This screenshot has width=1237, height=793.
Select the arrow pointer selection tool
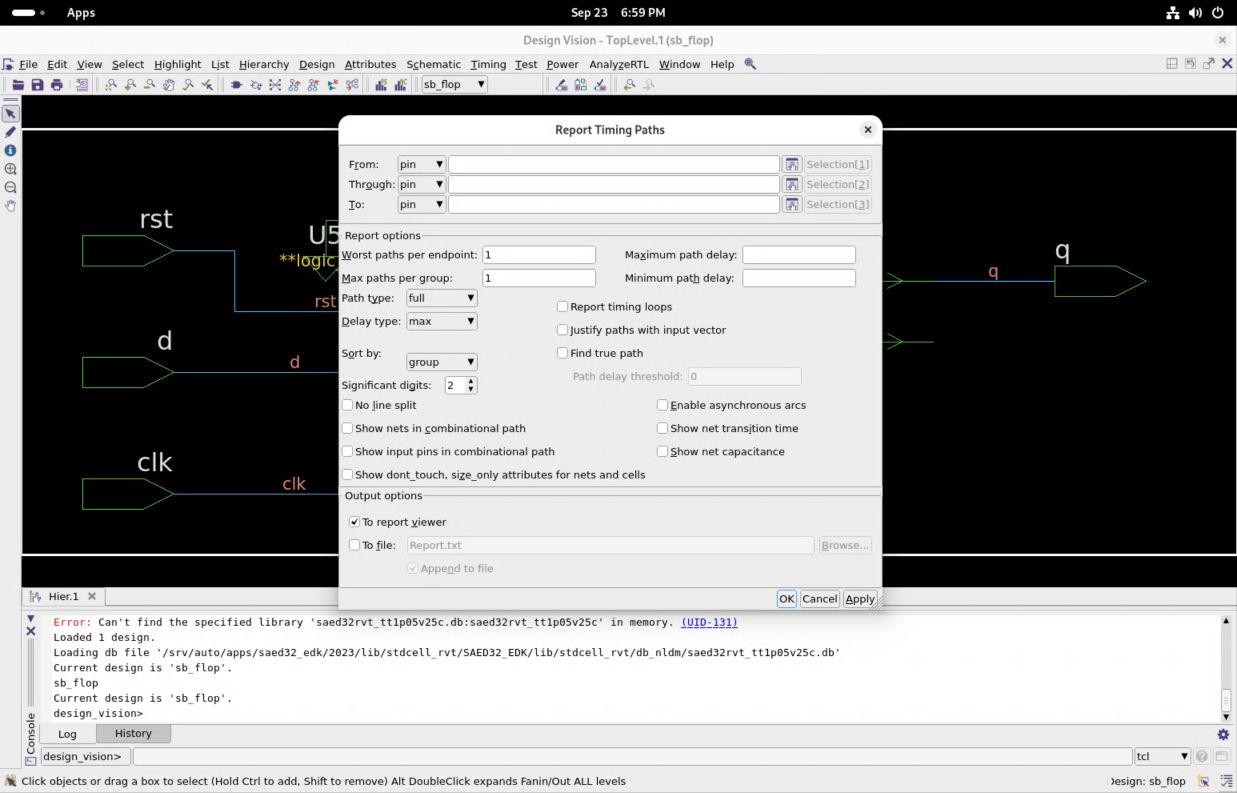point(11,113)
